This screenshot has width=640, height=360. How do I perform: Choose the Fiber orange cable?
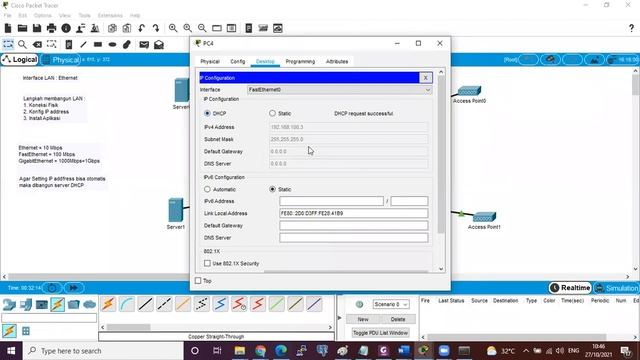pyautogui.click(x=183, y=304)
